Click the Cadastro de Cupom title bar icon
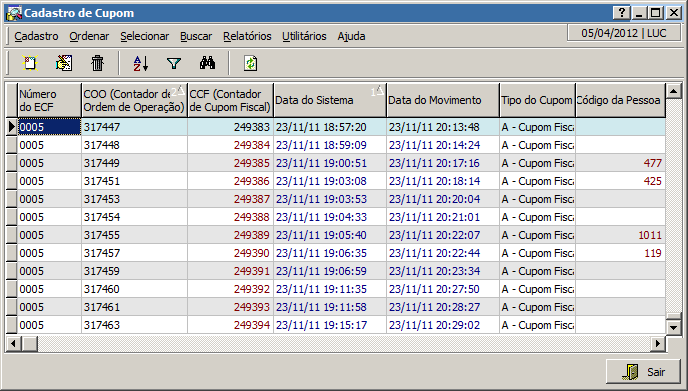The height and width of the screenshot is (391, 688). click(14, 13)
